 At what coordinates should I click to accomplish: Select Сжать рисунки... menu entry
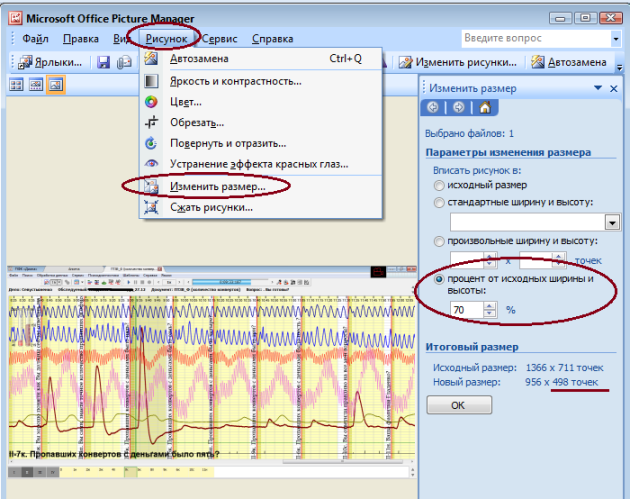pyautogui.click(x=260, y=207)
